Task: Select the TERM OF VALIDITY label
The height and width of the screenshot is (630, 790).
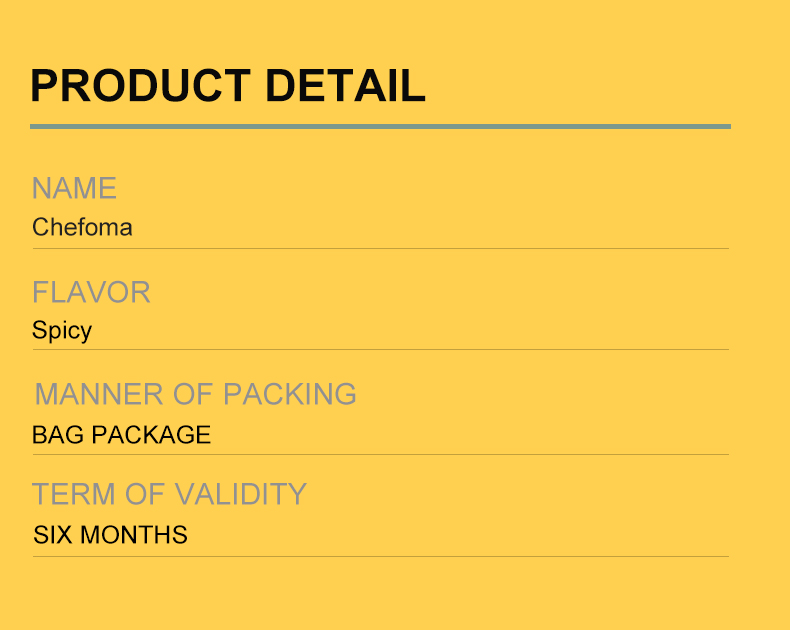Action: [169, 493]
